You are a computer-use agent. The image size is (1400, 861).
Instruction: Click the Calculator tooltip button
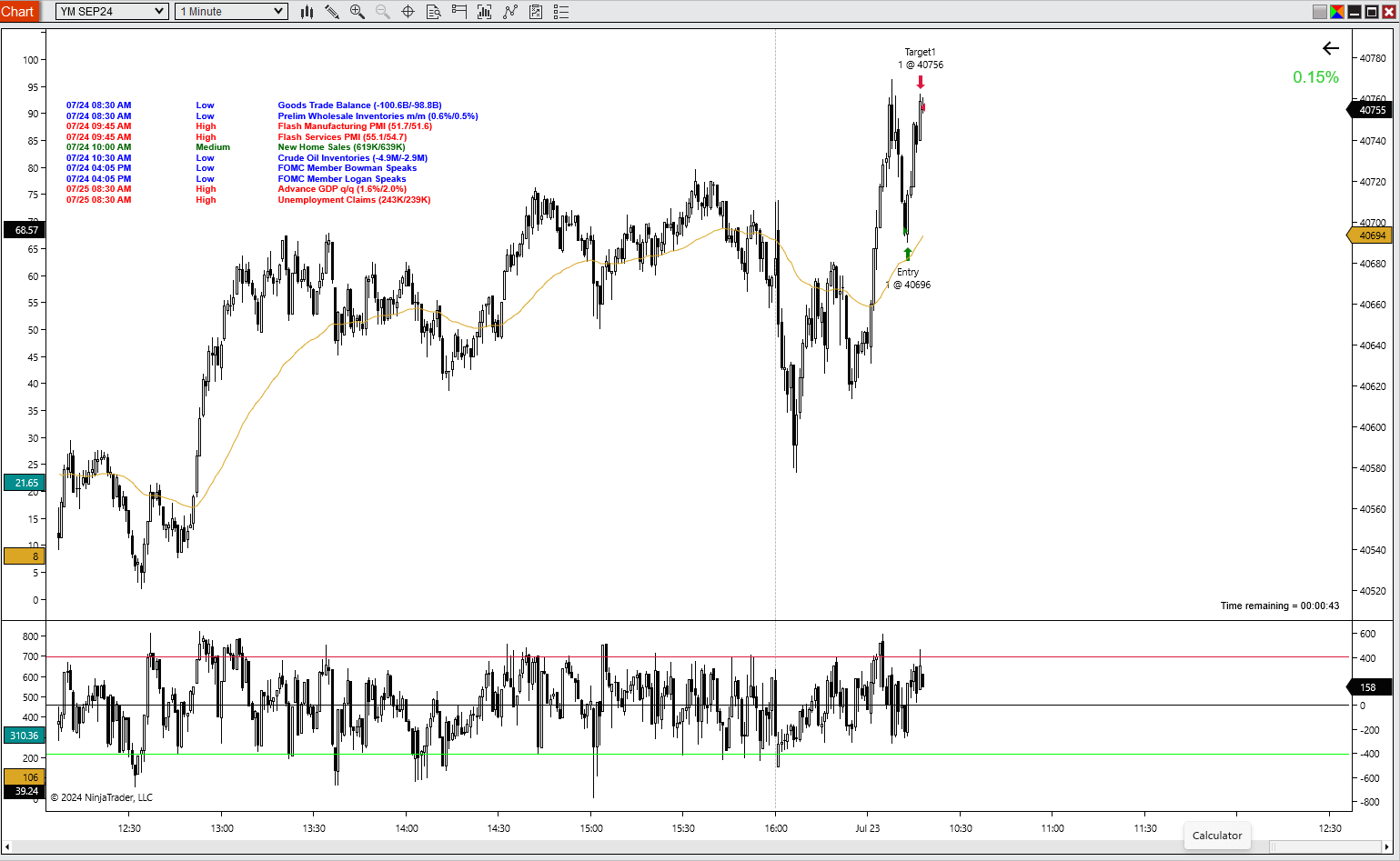(x=1217, y=836)
